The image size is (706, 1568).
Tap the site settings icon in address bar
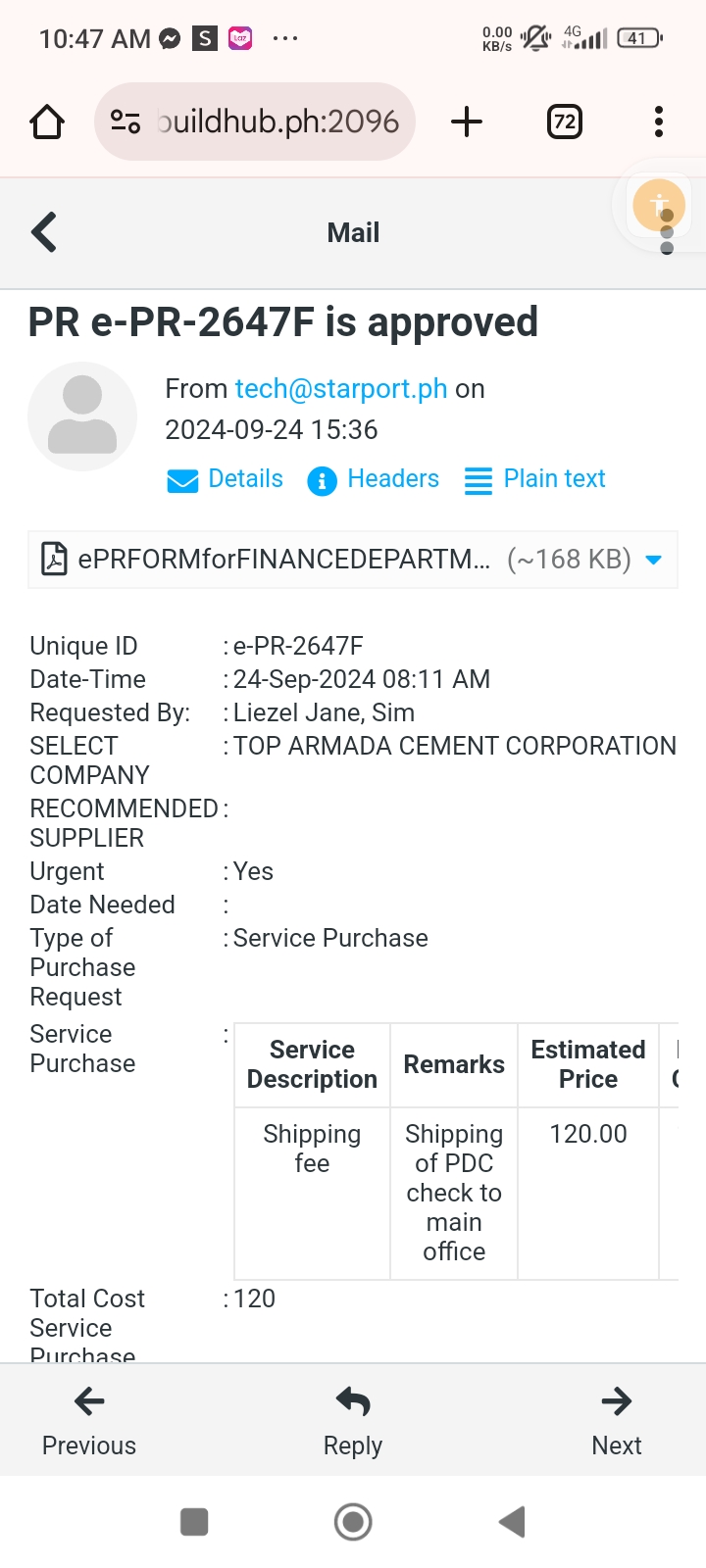pyautogui.click(x=126, y=122)
